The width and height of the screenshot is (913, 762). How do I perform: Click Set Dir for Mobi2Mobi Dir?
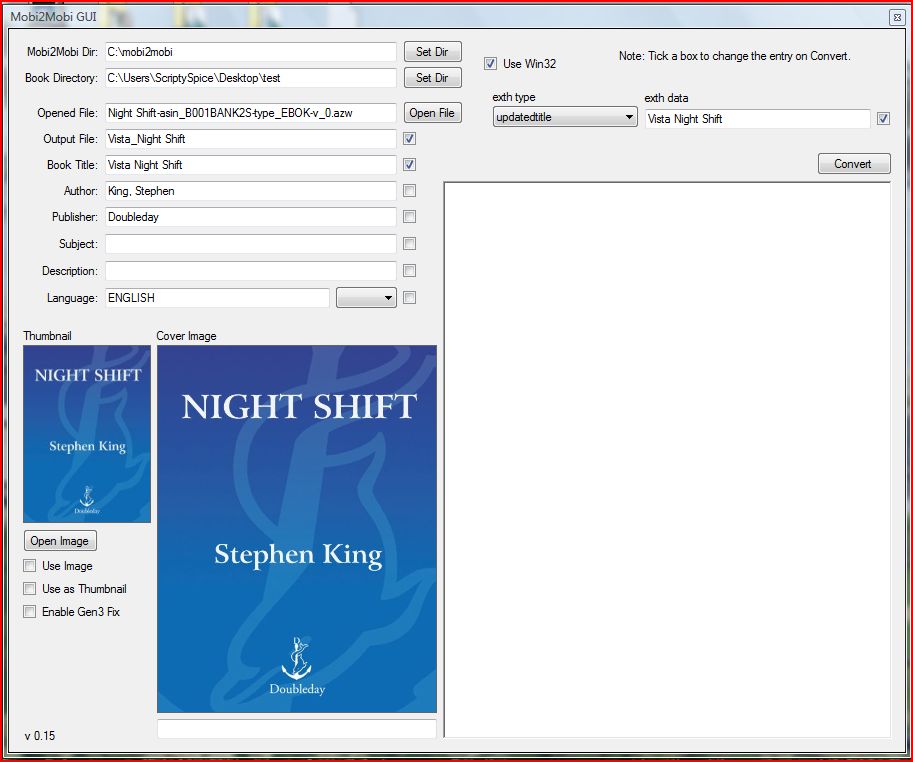click(x=433, y=52)
